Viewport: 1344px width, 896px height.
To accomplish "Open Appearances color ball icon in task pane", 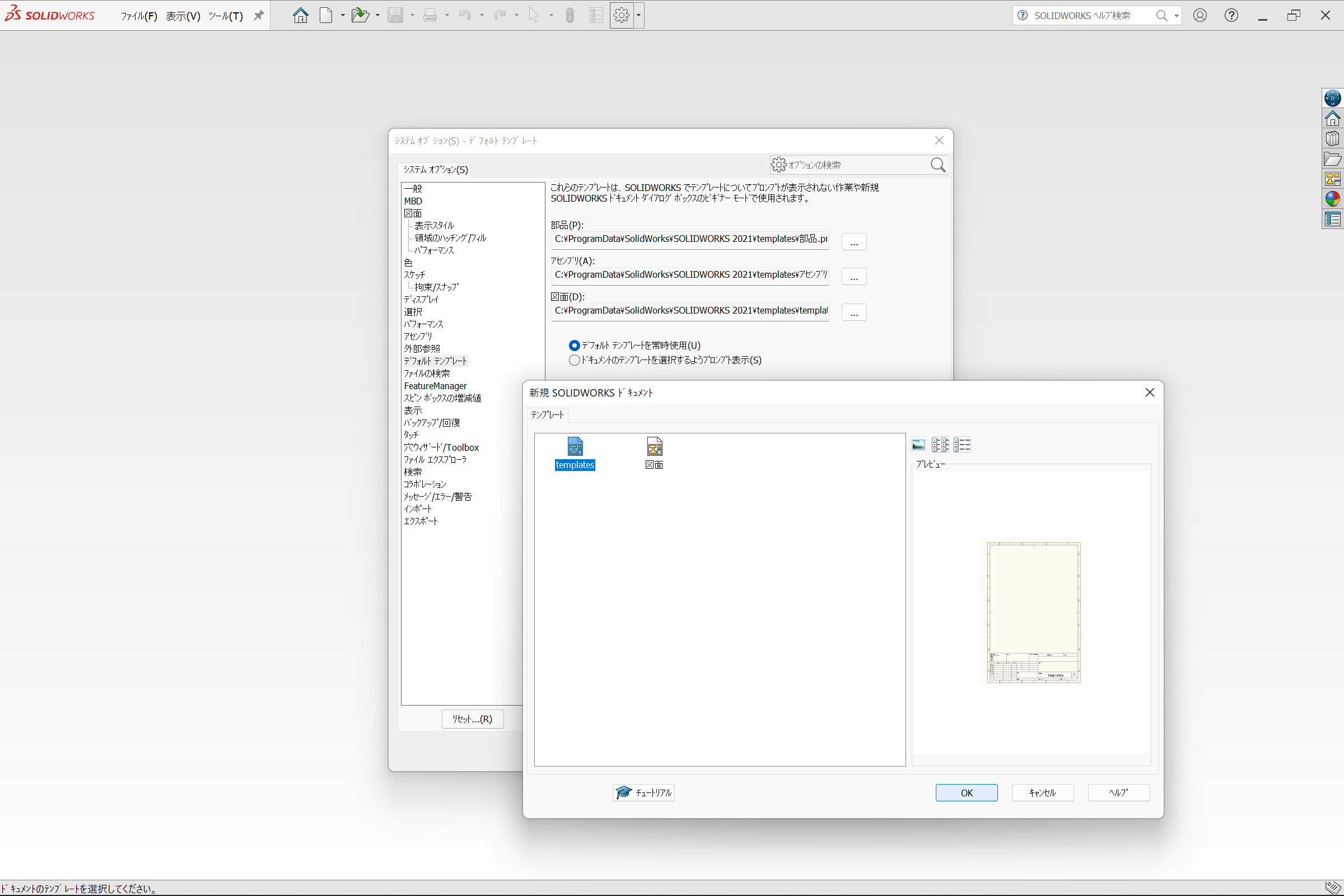I will 1333,199.
